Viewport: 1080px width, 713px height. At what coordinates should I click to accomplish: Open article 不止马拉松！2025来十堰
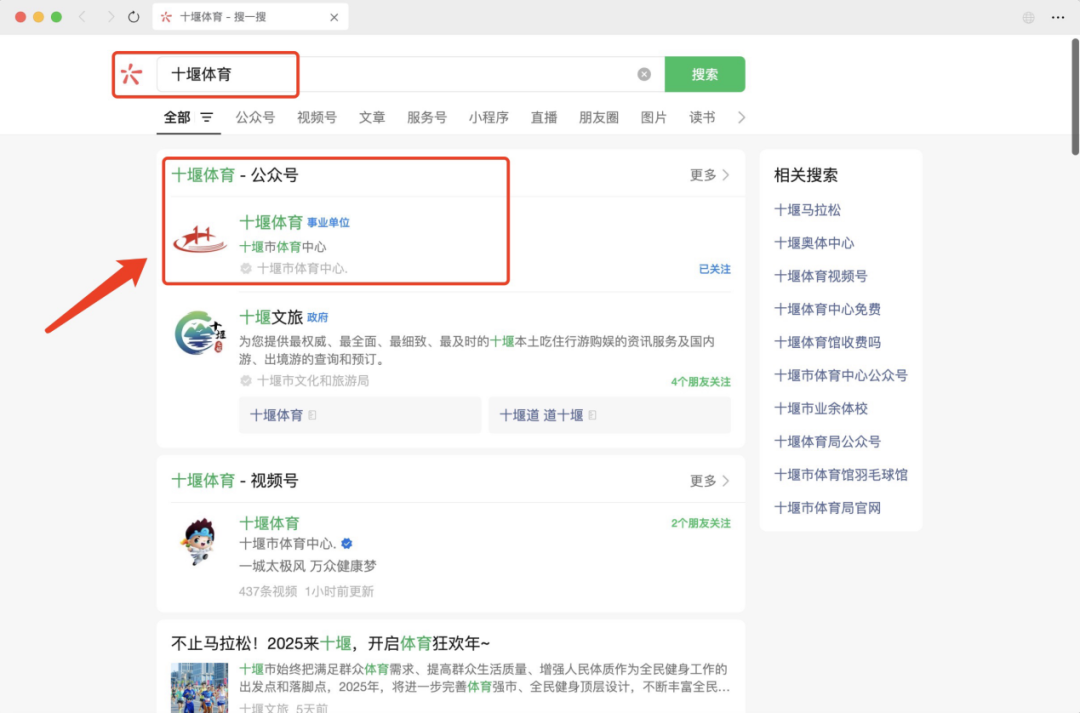(331, 643)
